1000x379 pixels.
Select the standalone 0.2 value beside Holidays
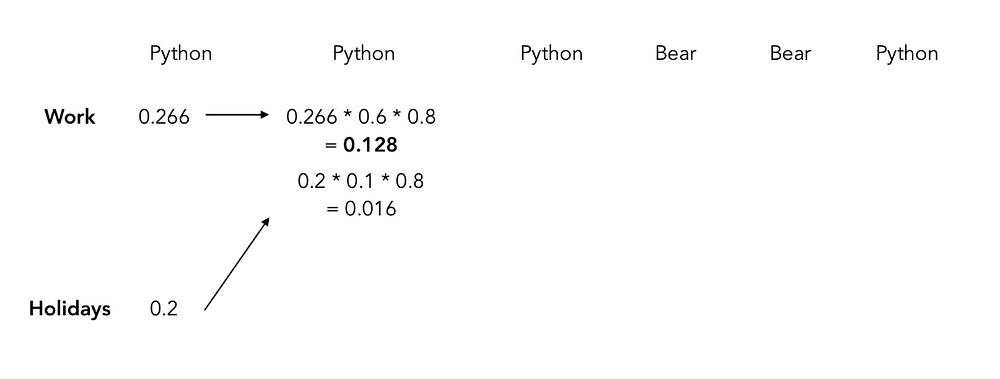(x=164, y=309)
